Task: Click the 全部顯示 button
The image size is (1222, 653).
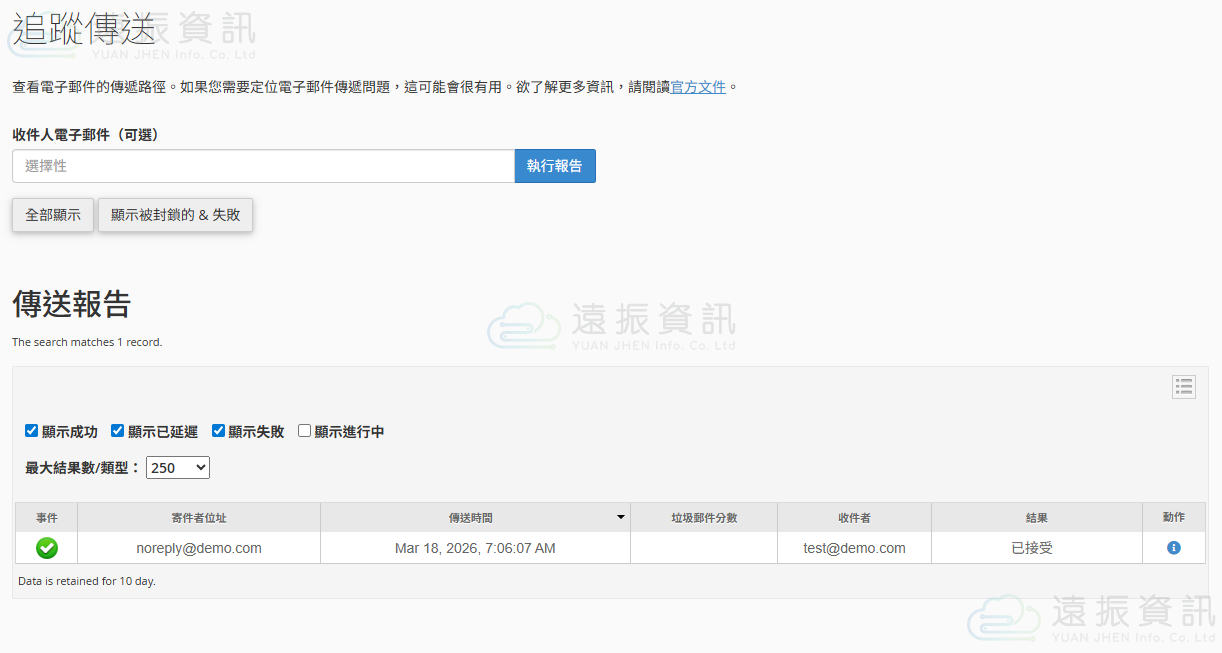Action: 53,215
